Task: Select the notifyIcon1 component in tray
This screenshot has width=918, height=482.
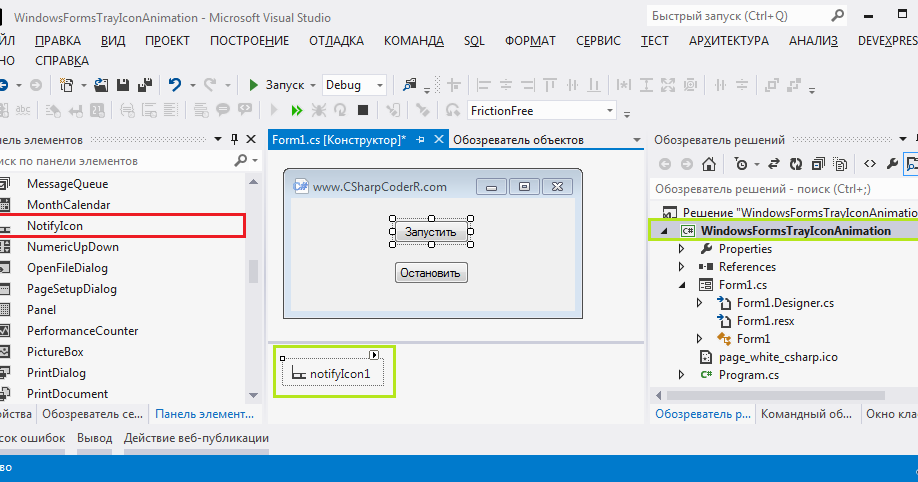Action: [333, 374]
